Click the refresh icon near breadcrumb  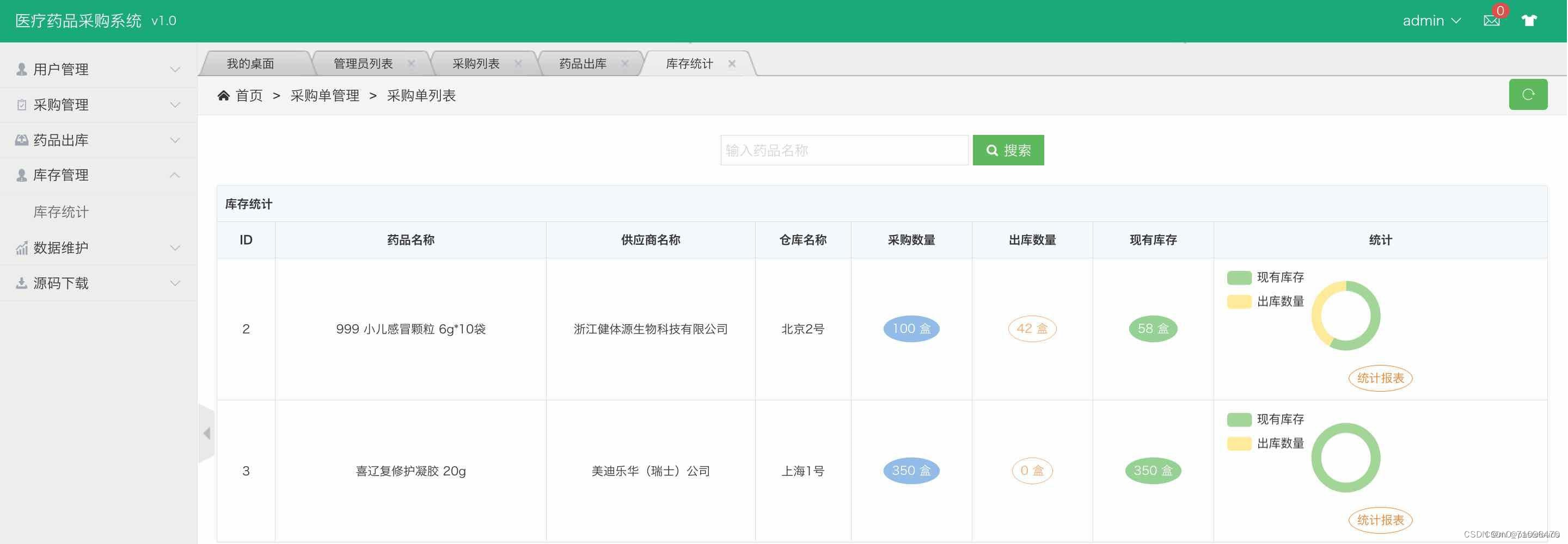(1528, 94)
